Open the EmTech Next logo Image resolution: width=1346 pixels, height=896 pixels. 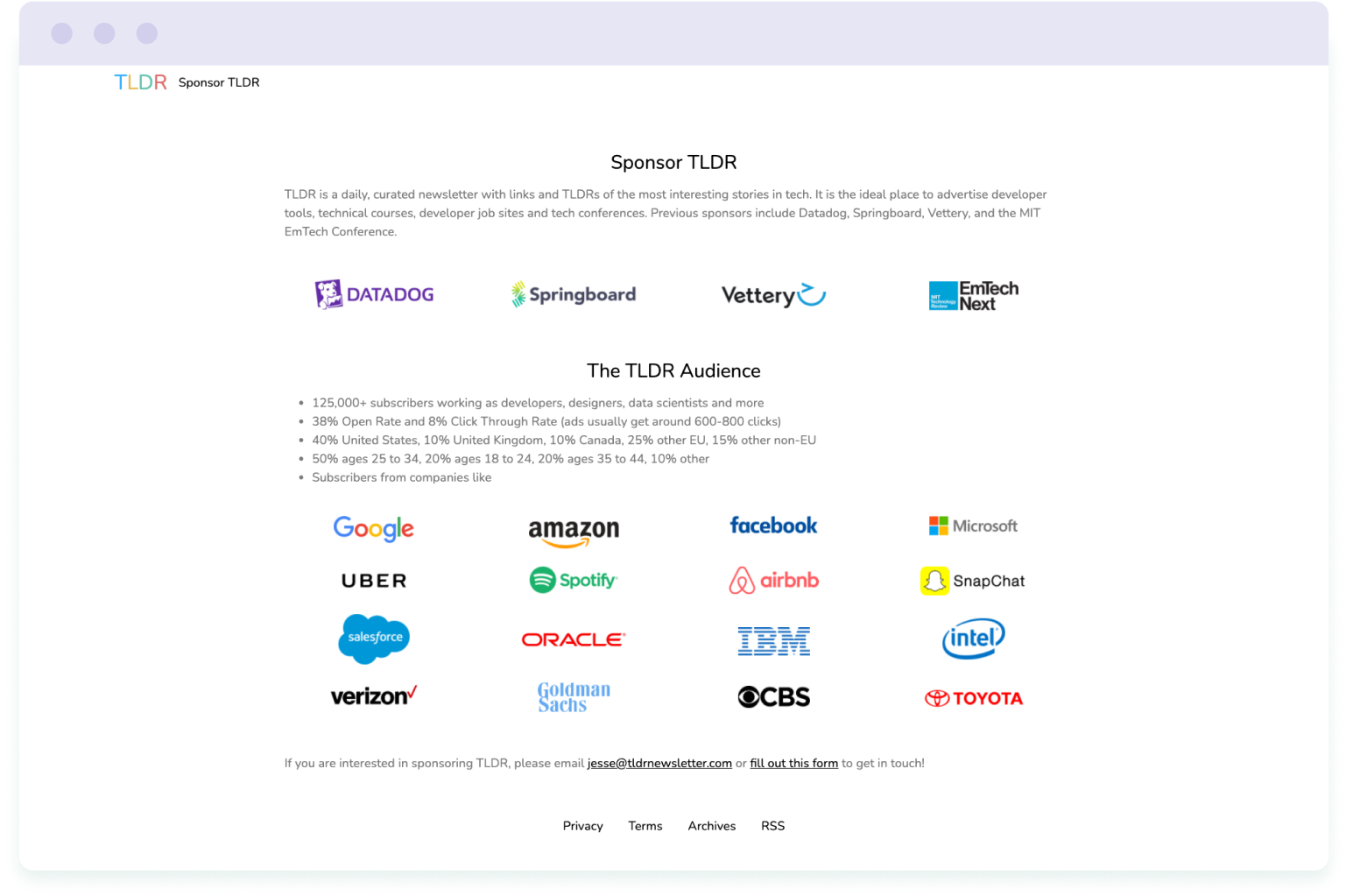click(973, 295)
